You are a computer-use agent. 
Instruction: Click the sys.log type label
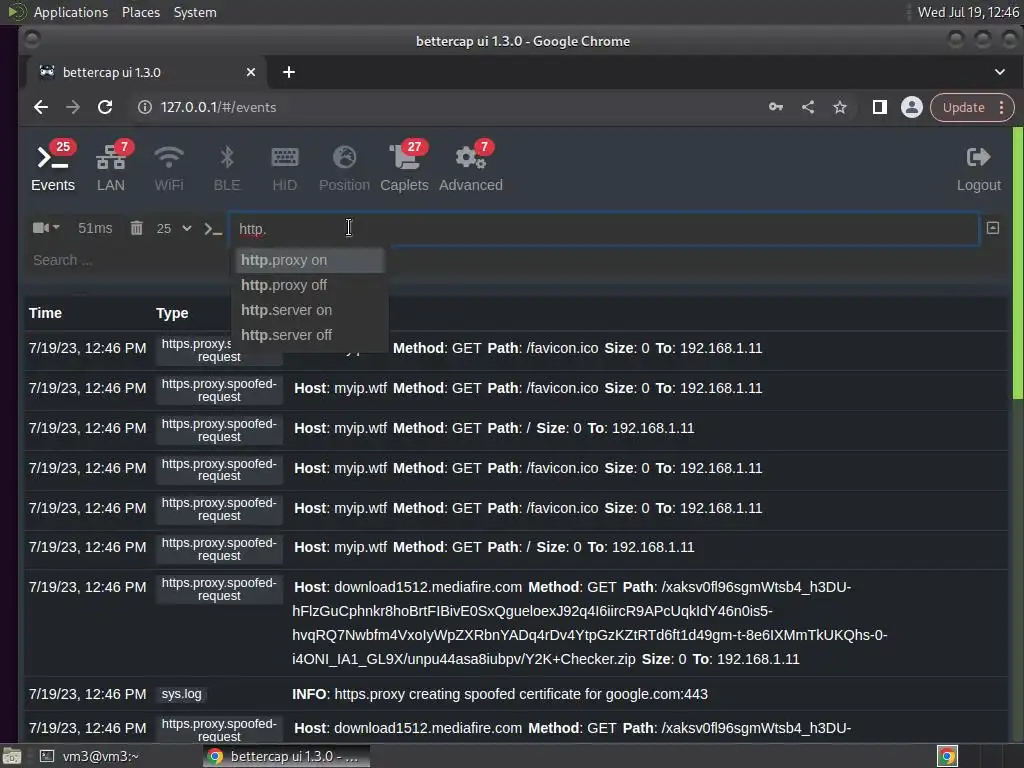(182, 694)
